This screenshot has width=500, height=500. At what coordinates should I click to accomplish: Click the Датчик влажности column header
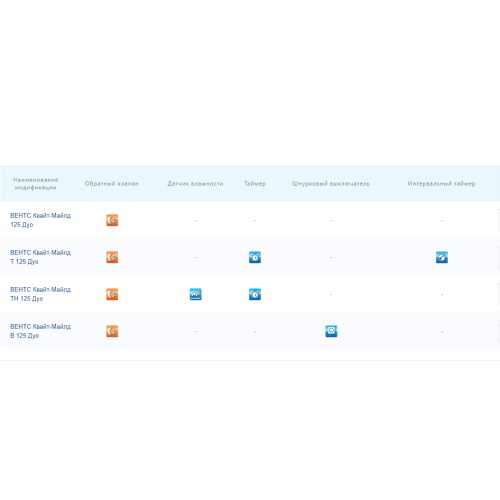(x=195, y=183)
